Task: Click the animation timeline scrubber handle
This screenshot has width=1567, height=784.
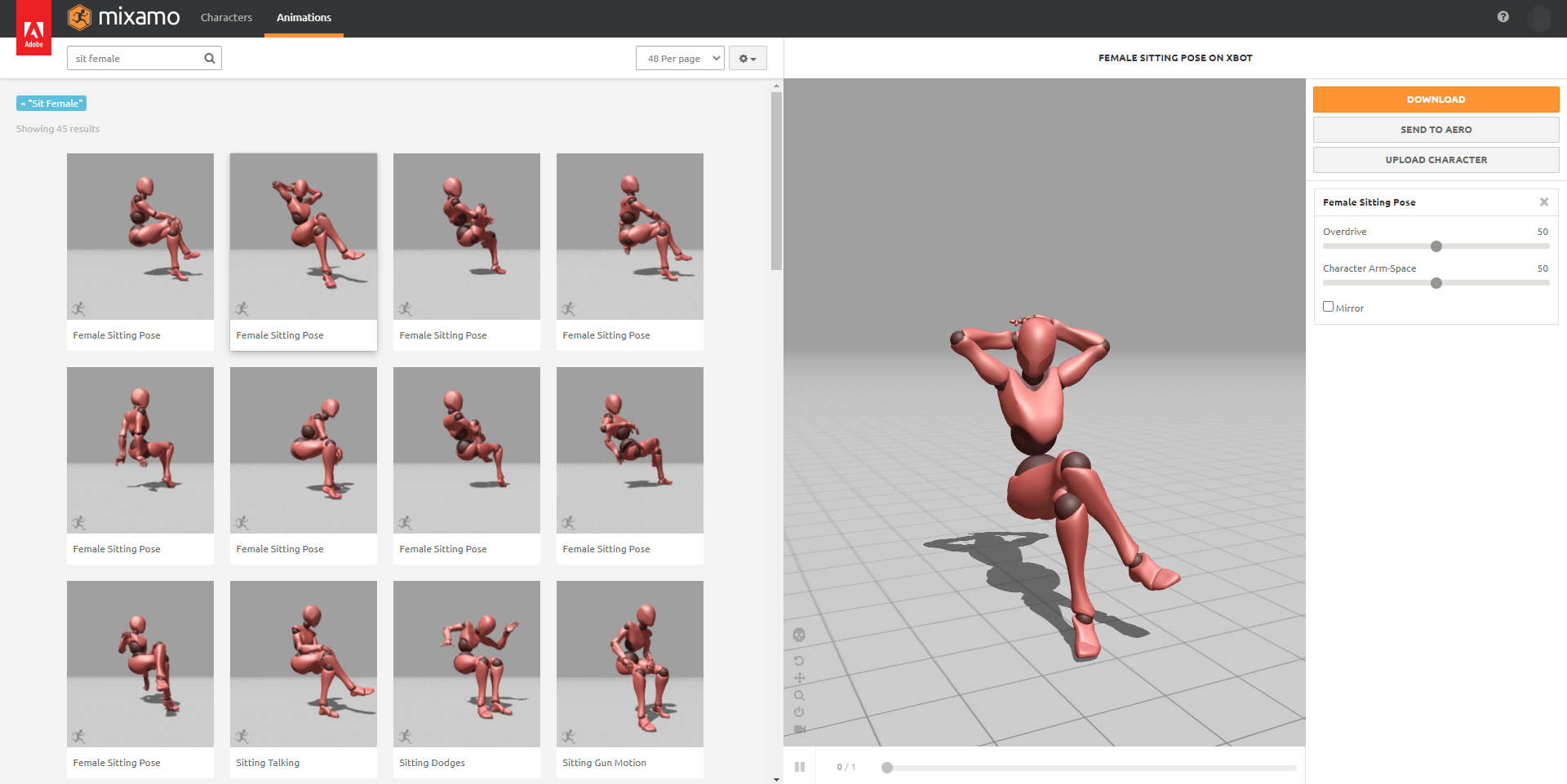Action: [887, 768]
